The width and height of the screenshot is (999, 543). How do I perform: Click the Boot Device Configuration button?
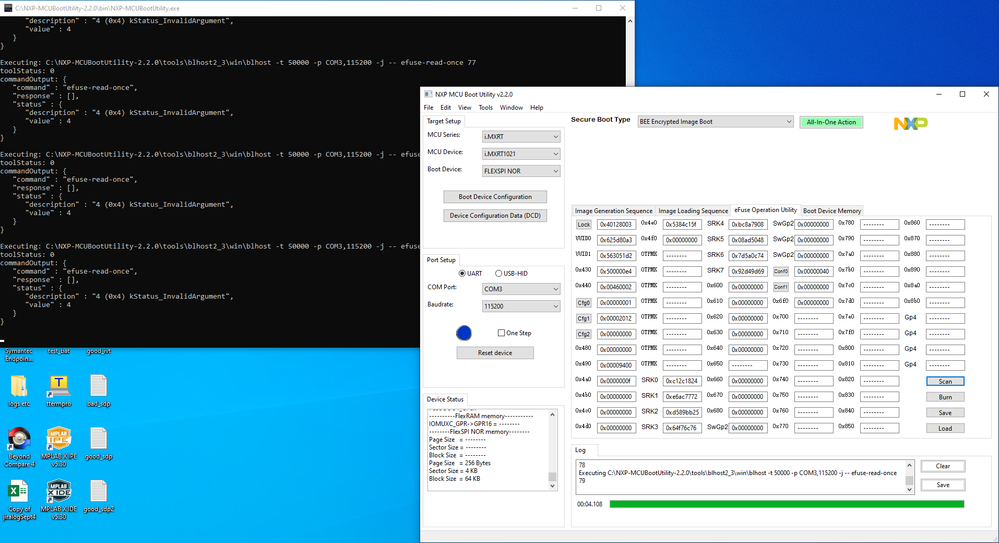click(495, 196)
